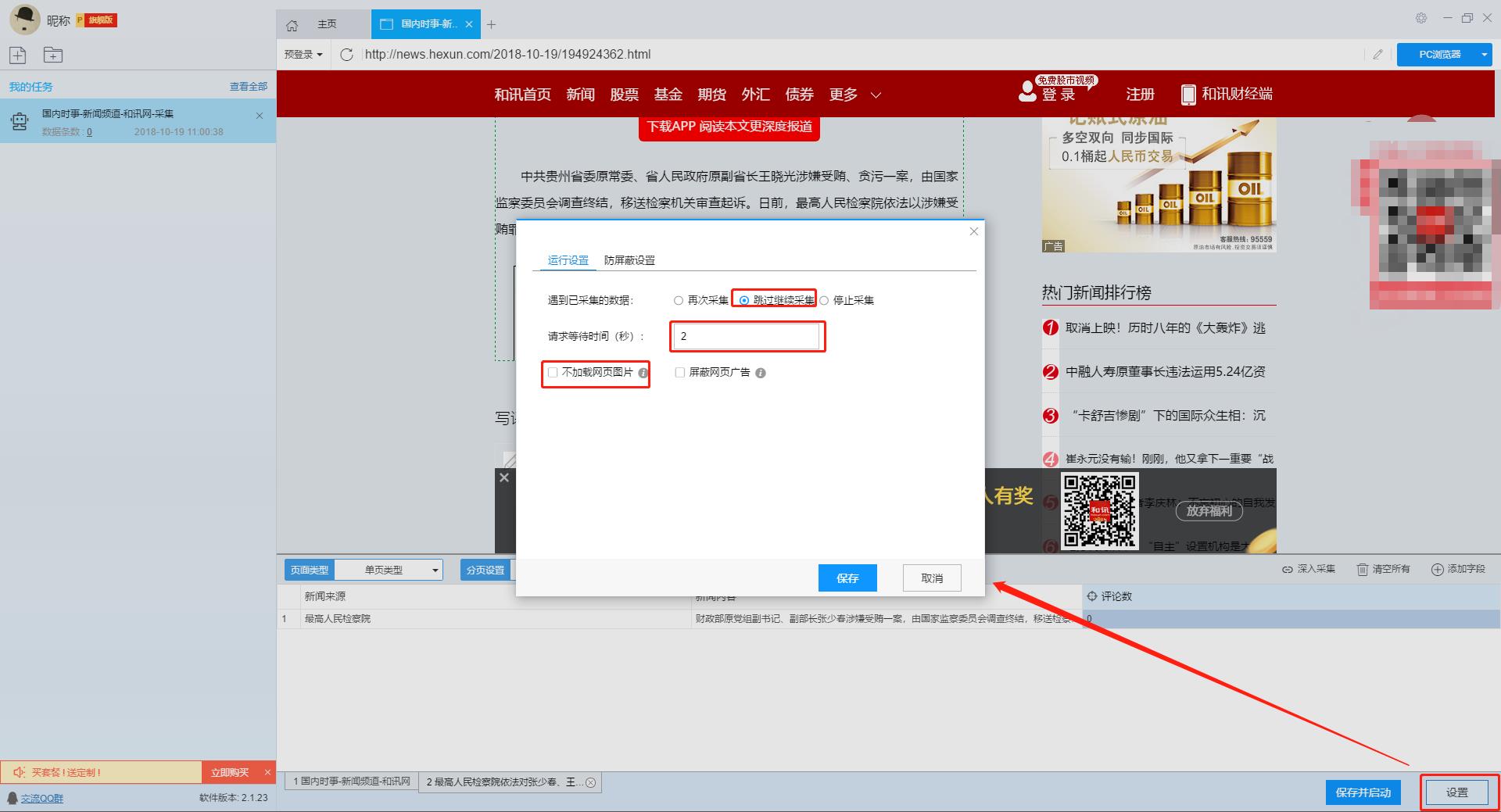Reload the page with refresh icon
Screen dimensions: 1501x812
click(347, 54)
